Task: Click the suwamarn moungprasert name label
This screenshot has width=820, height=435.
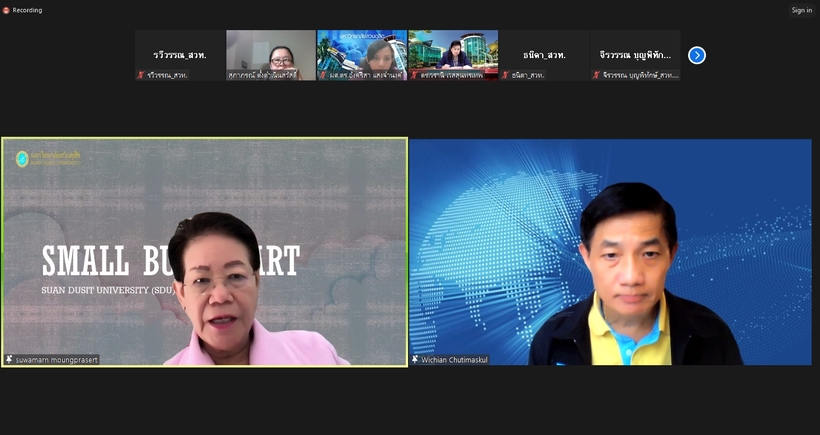Action: 56,360
